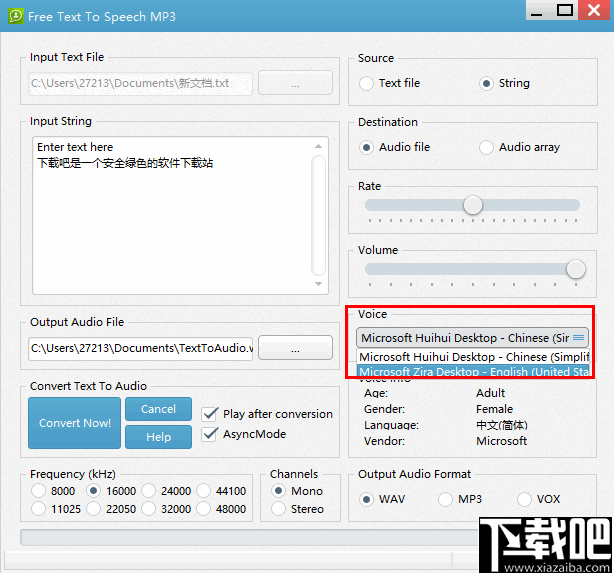Click the Convert Now! button
The width and height of the screenshot is (614, 573).
point(74,423)
